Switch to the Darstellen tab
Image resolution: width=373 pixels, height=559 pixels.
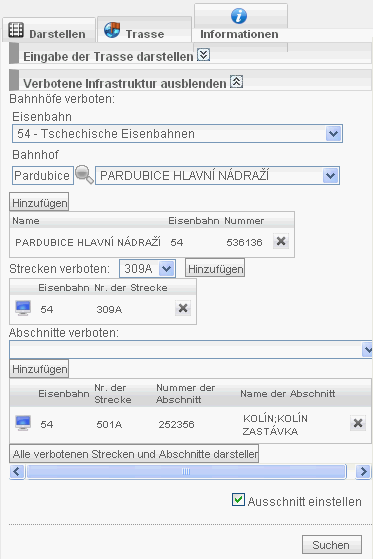(49, 31)
